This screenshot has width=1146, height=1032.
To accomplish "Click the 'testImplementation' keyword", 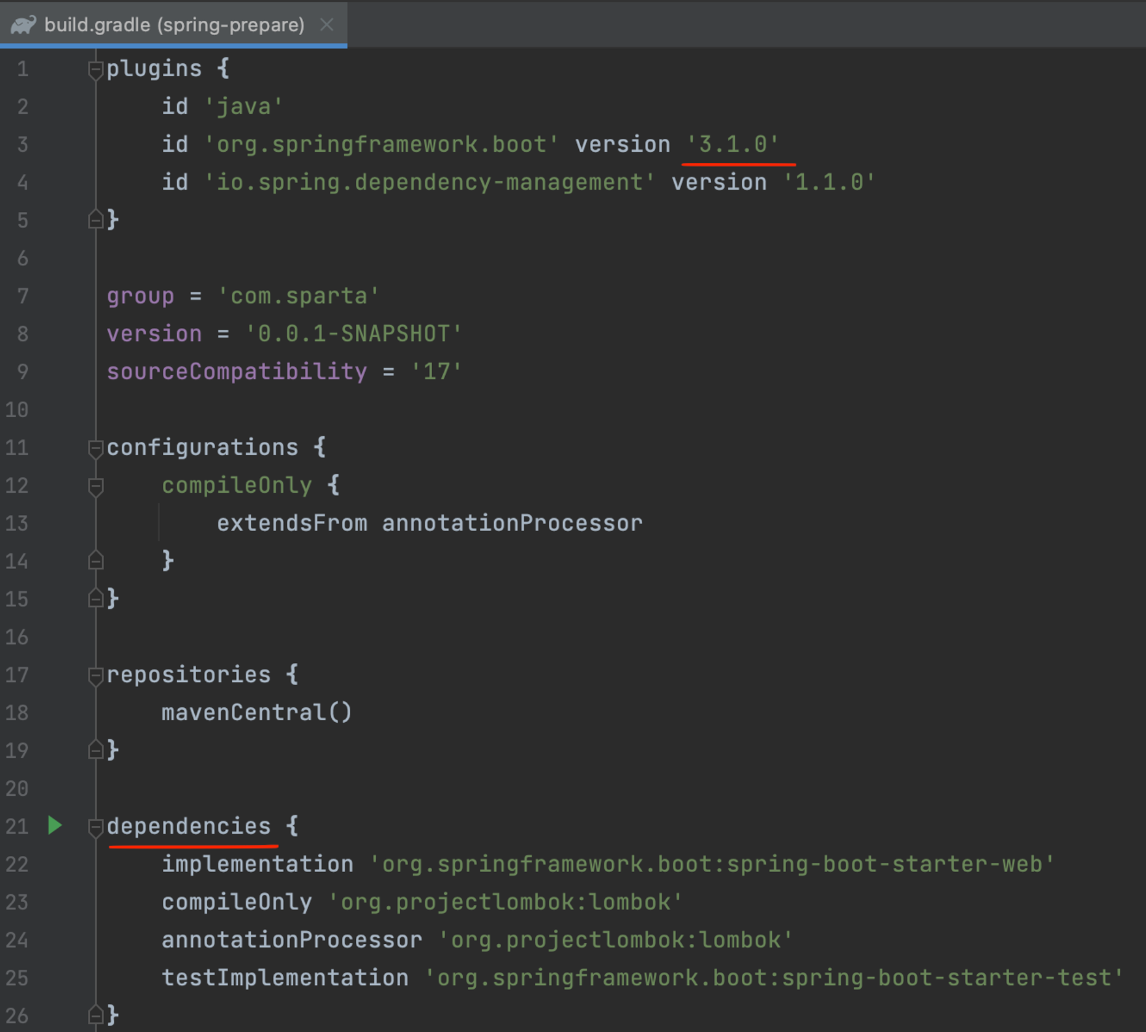I will click(x=285, y=978).
